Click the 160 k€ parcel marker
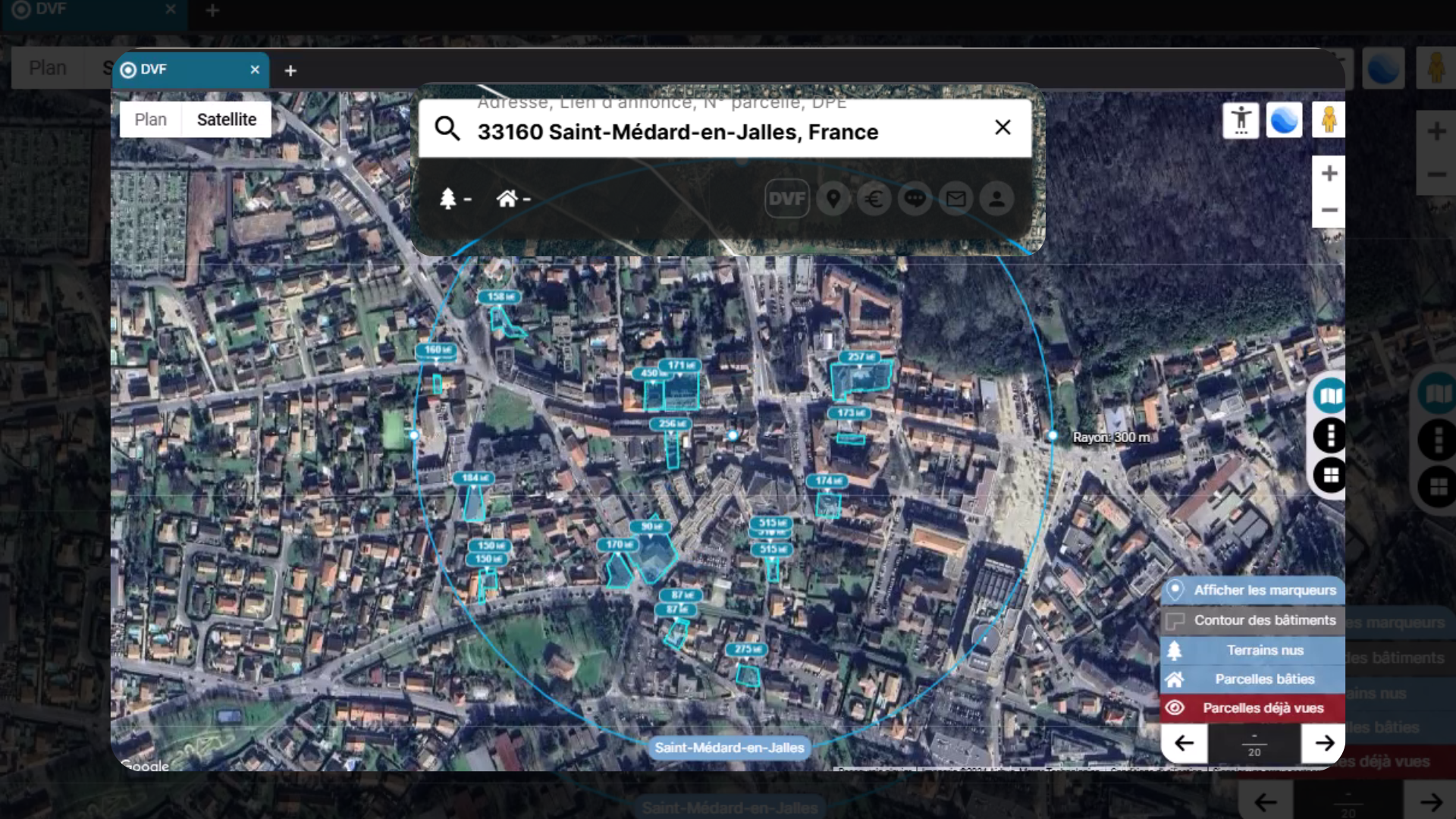The image size is (1456, 819). [x=436, y=350]
